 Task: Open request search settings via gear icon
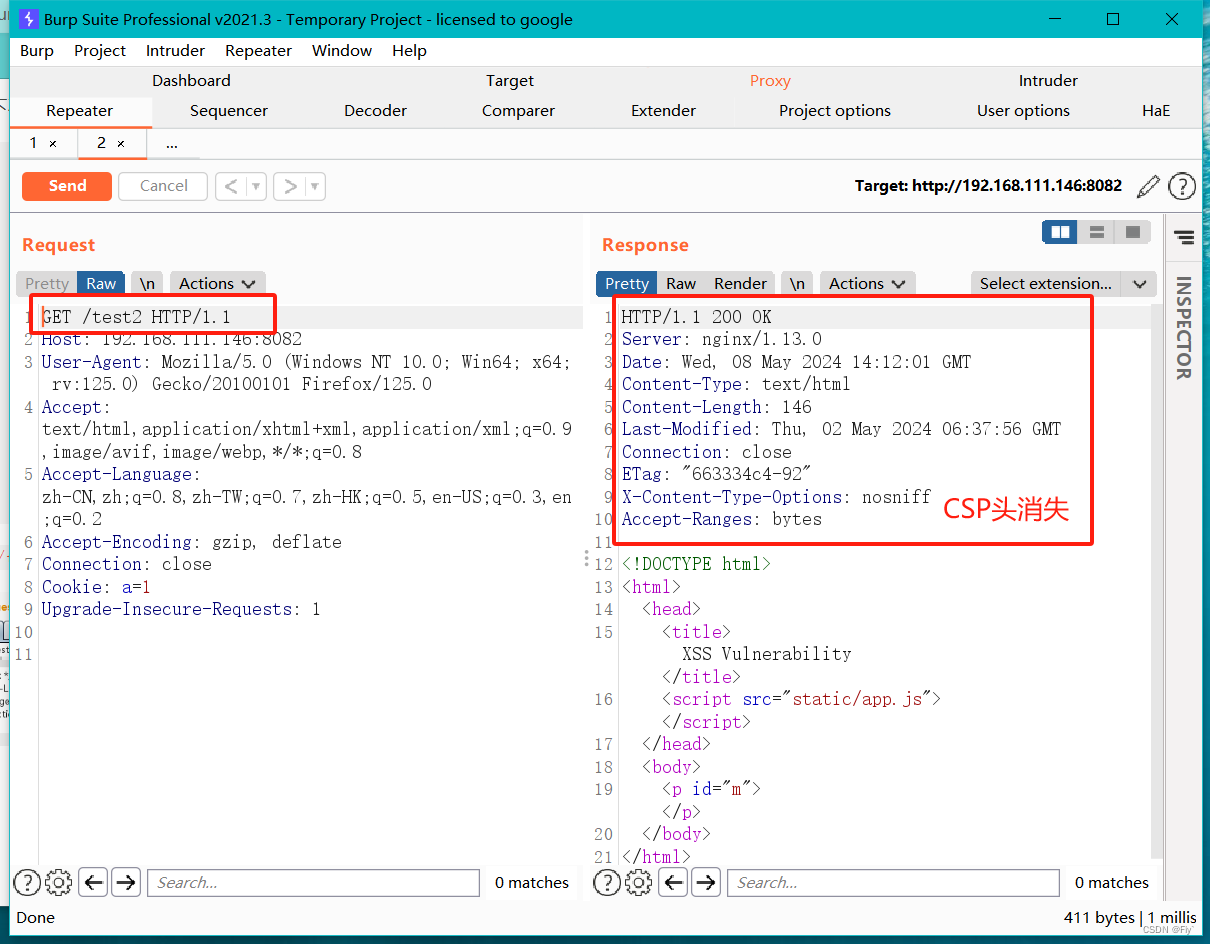pyautogui.click(x=58, y=882)
